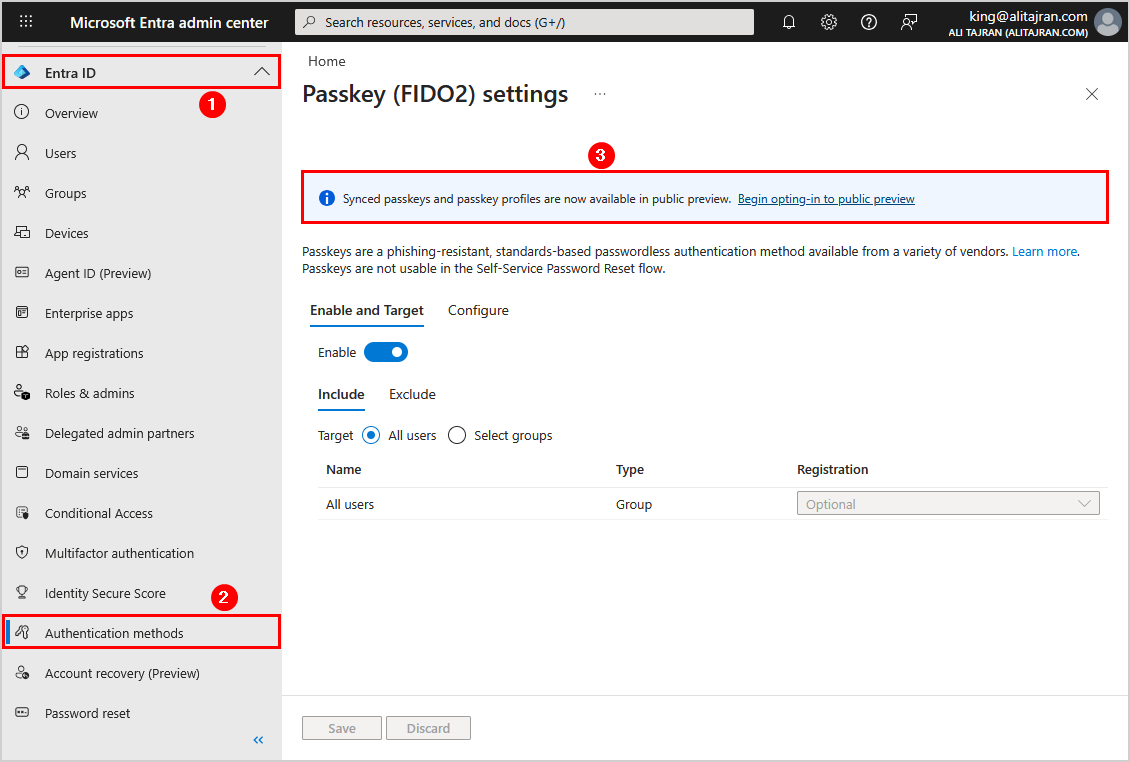Click the Conditional Access icon
The height and width of the screenshot is (762, 1130).
(22, 513)
